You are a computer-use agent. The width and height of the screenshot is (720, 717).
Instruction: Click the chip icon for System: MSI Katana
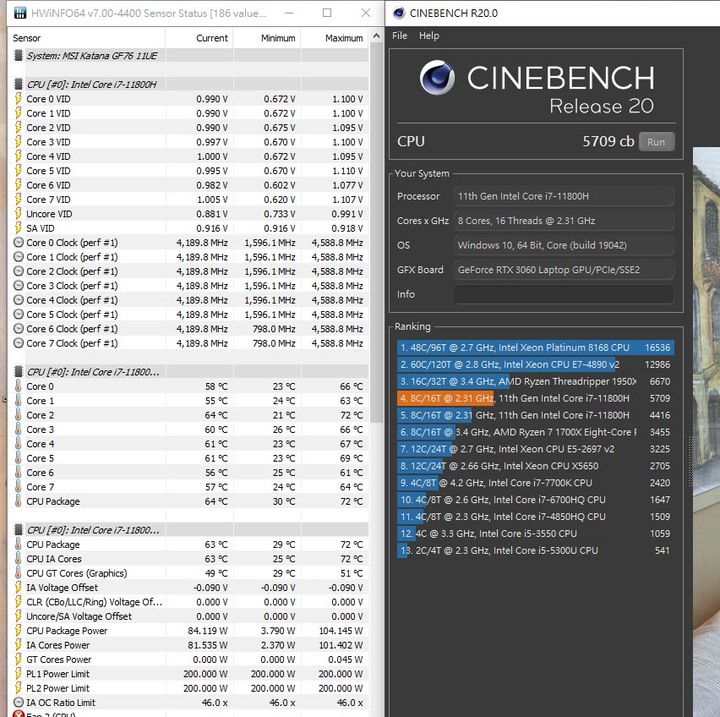click(x=17, y=56)
